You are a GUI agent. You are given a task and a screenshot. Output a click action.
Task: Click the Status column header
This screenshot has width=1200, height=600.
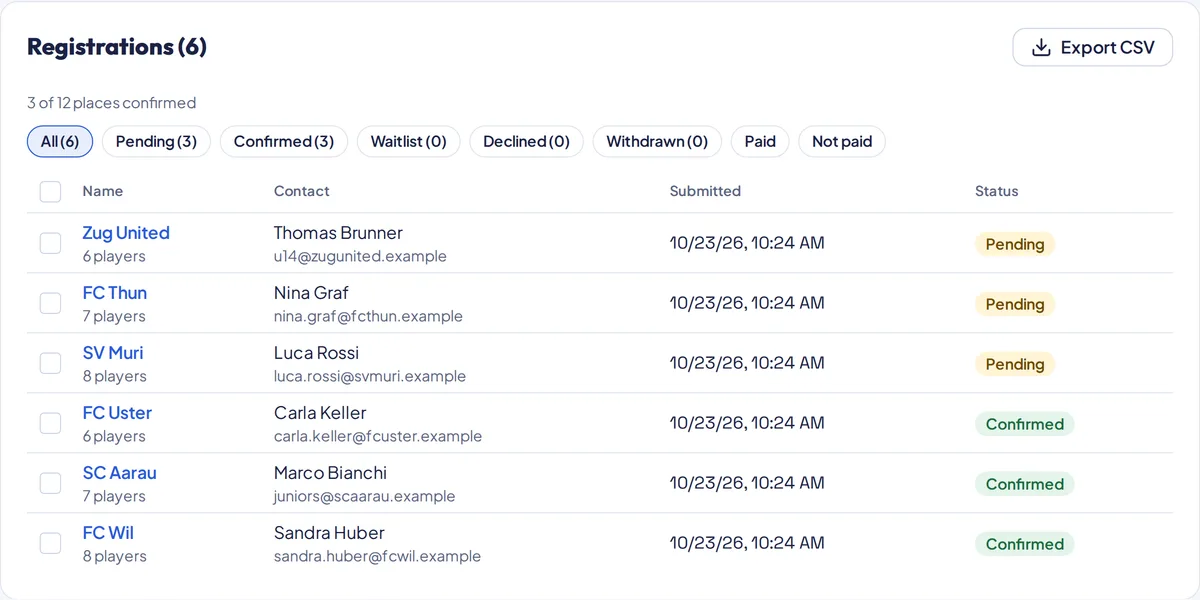coord(997,191)
